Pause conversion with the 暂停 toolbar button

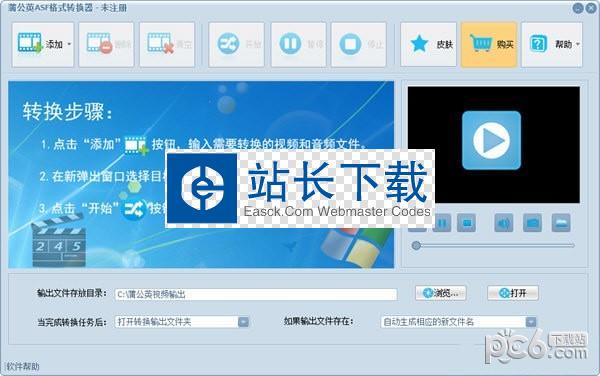pyautogui.click(x=298, y=45)
